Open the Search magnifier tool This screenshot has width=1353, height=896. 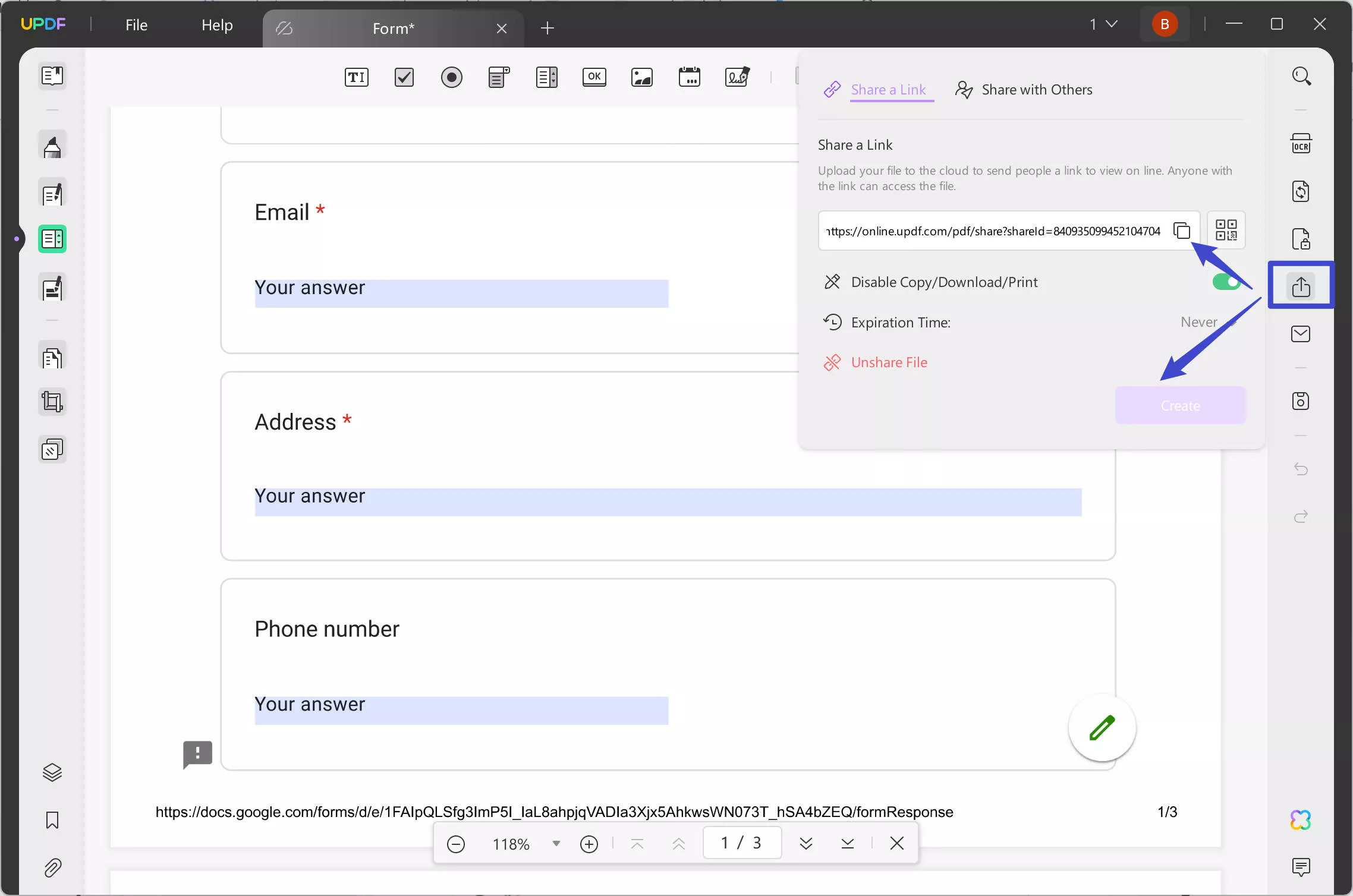coord(1301,76)
